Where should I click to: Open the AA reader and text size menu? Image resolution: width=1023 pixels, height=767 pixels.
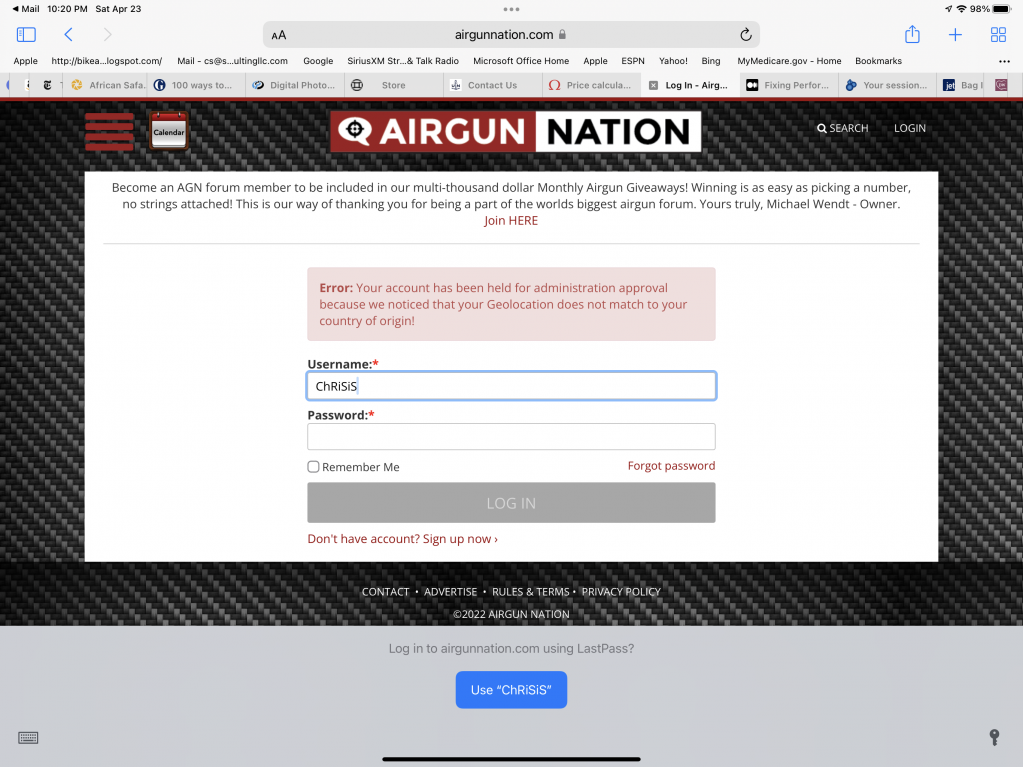tap(279, 35)
